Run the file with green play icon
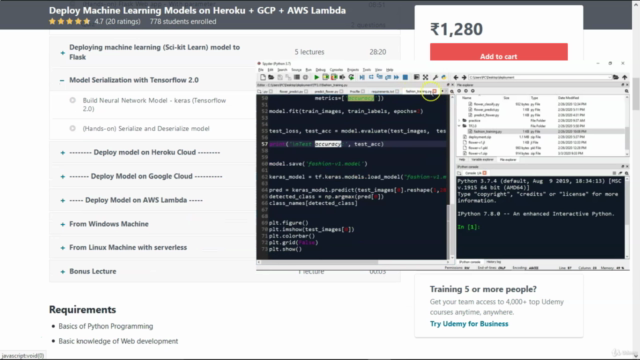640x360 pixels. [316, 77]
